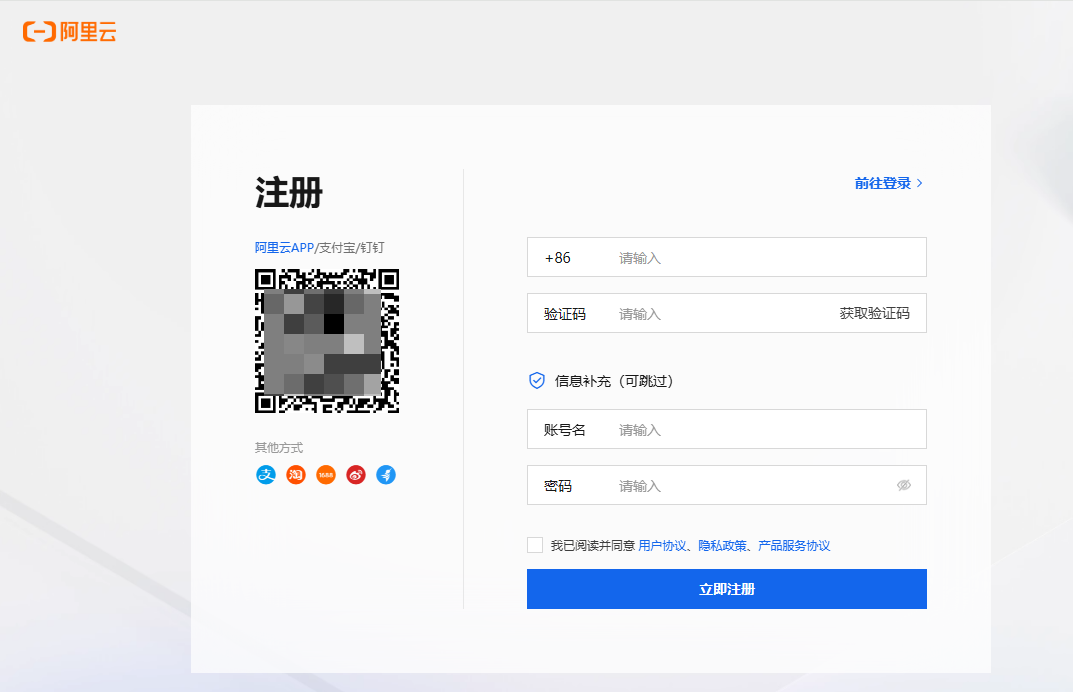The width and height of the screenshot is (1073, 692).
Task: Click the 阿里云APP link above QR code
Action: pyautogui.click(x=284, y=248)
